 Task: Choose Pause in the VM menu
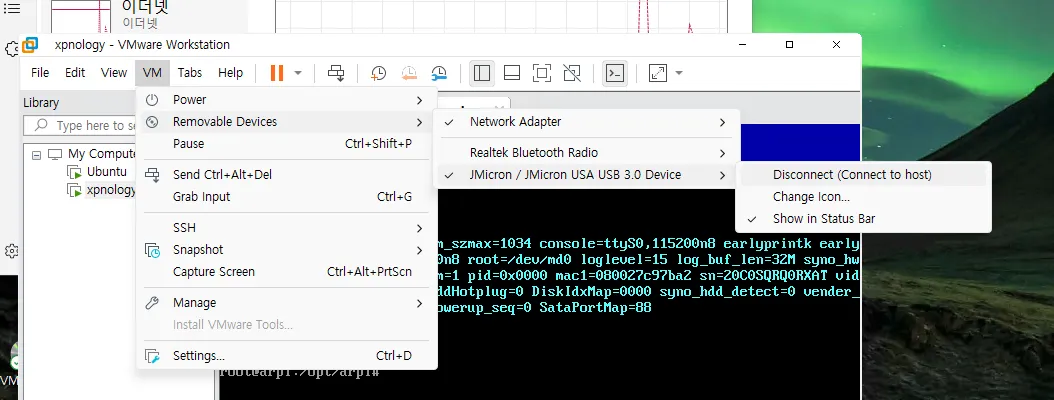click(286, 144)
